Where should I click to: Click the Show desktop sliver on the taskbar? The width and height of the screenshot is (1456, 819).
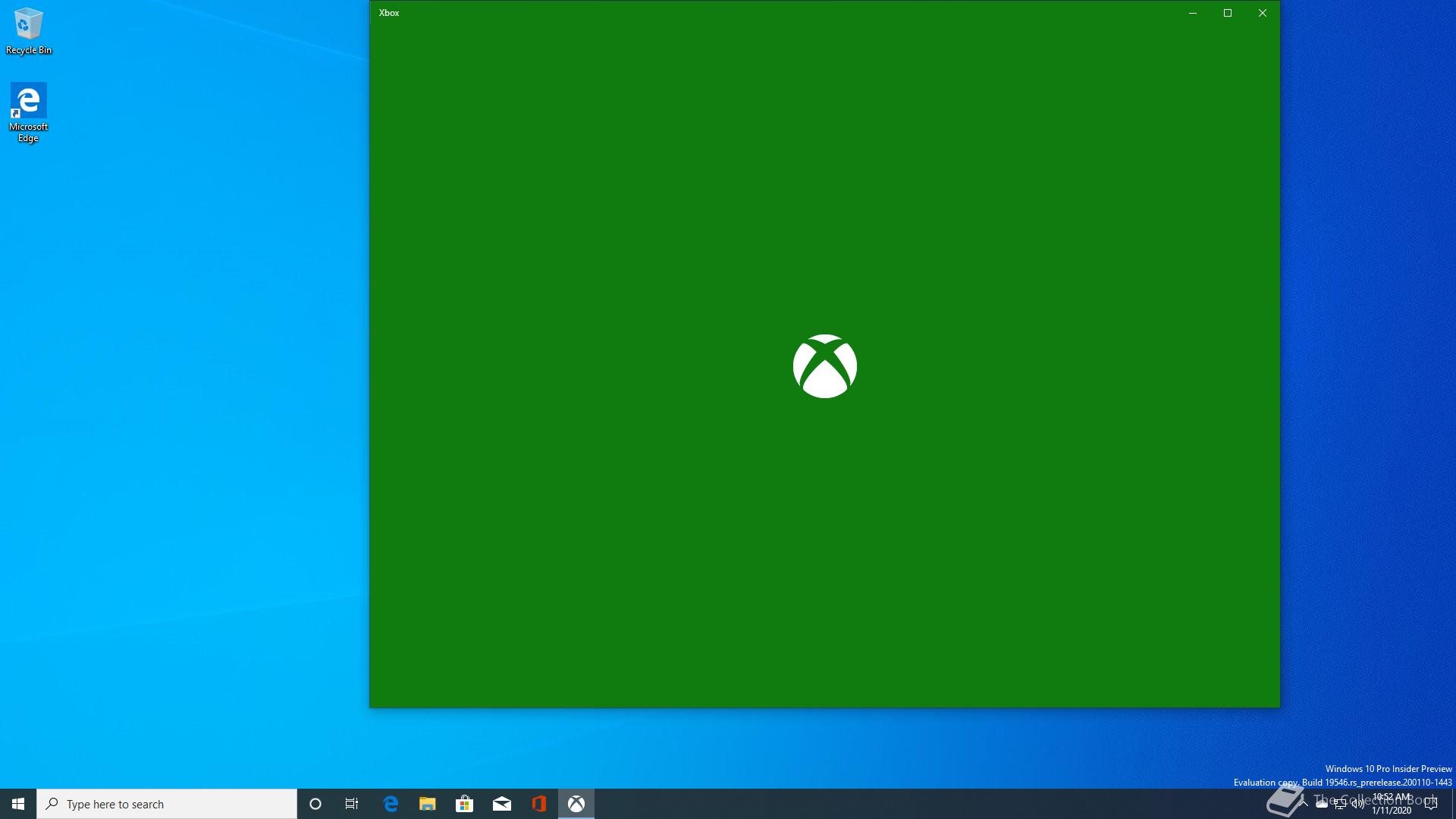click(1454, 804)
